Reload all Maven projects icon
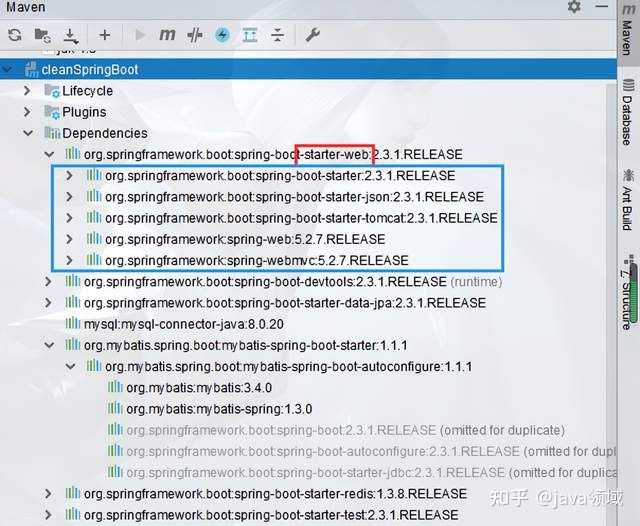The width and height of the screenshot is (640, 526). 15,35
